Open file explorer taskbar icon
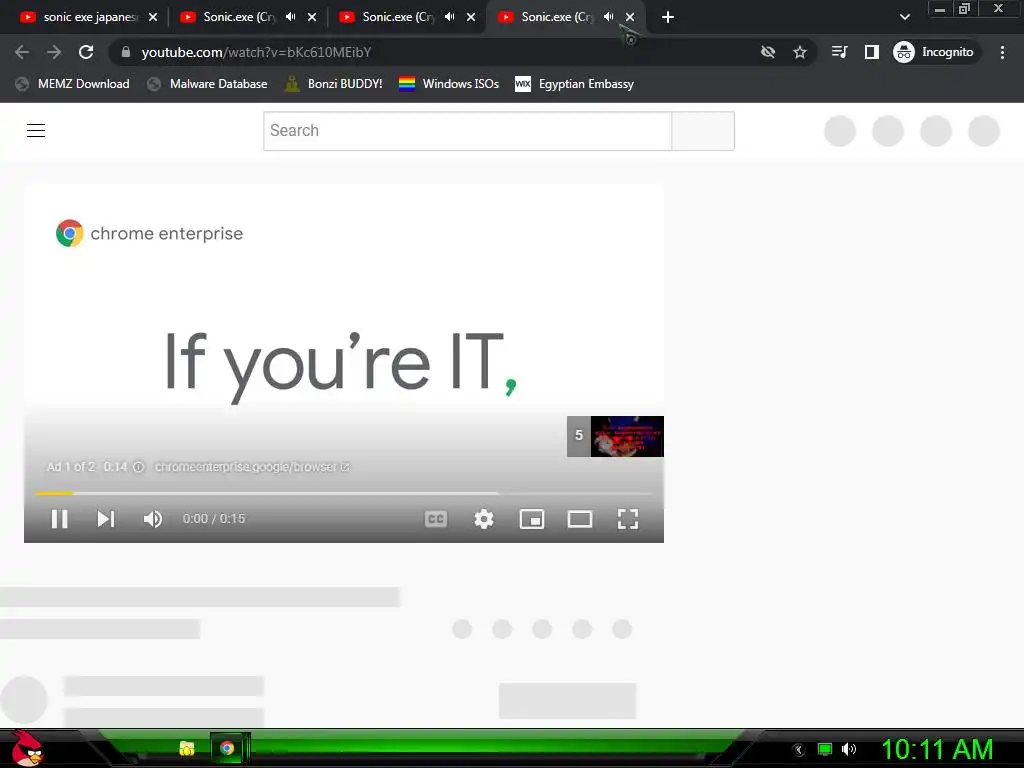Viewport: 1024px width, 768px height. click(x=187, y=748)
